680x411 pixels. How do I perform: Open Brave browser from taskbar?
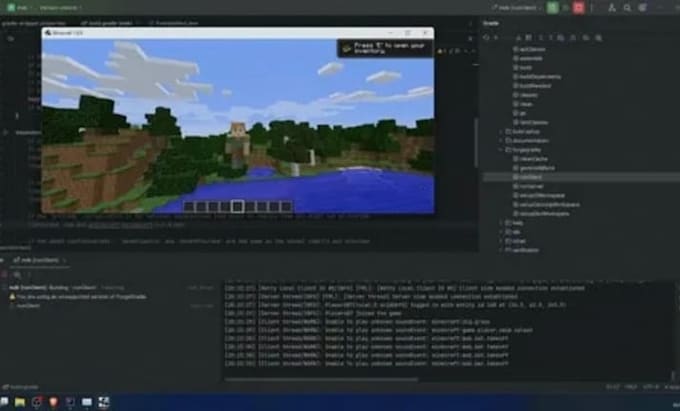coord(53,402)
